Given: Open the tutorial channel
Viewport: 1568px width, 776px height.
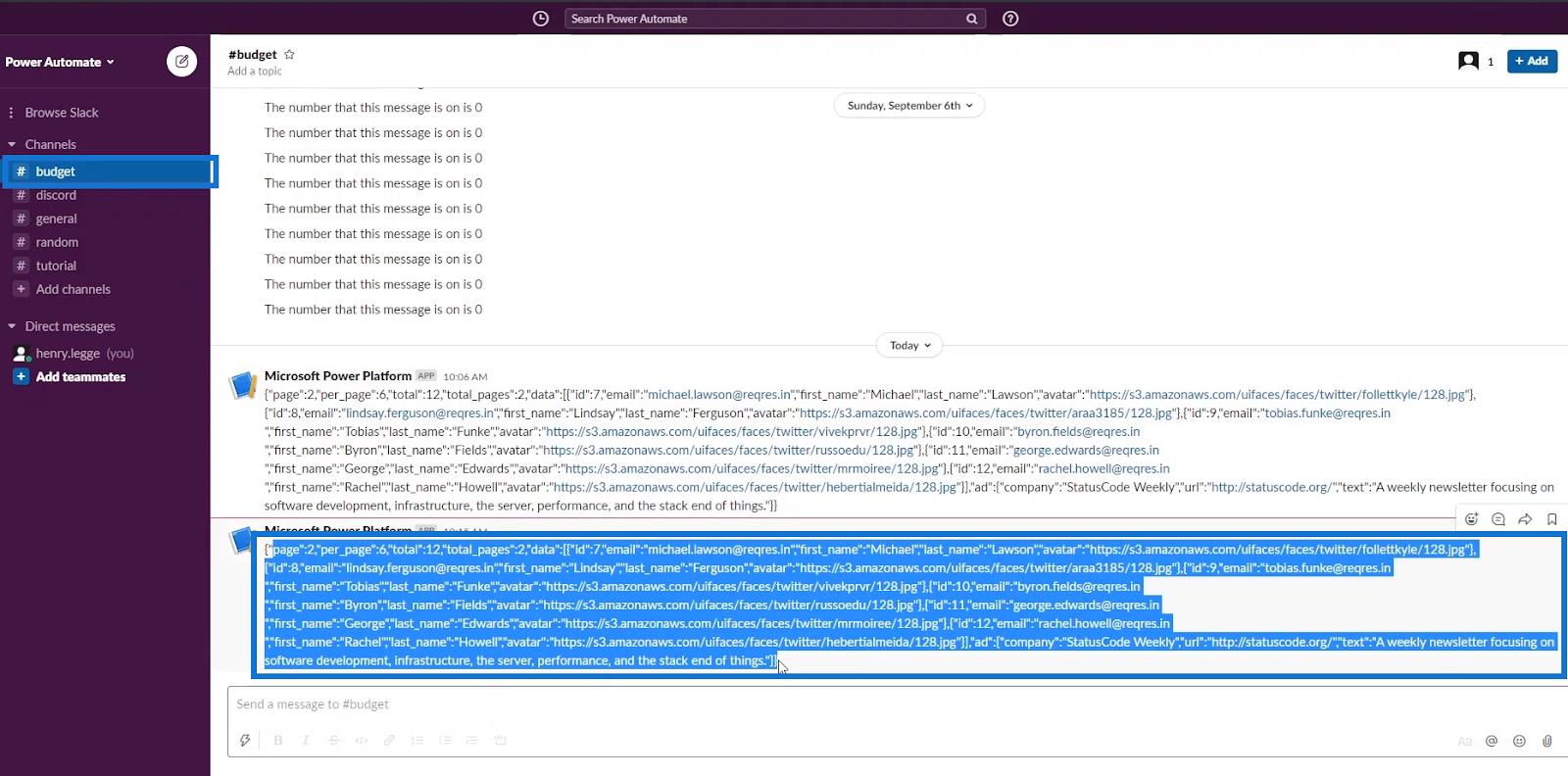Looking at the screenshot, I should click(x=56, y=266).
